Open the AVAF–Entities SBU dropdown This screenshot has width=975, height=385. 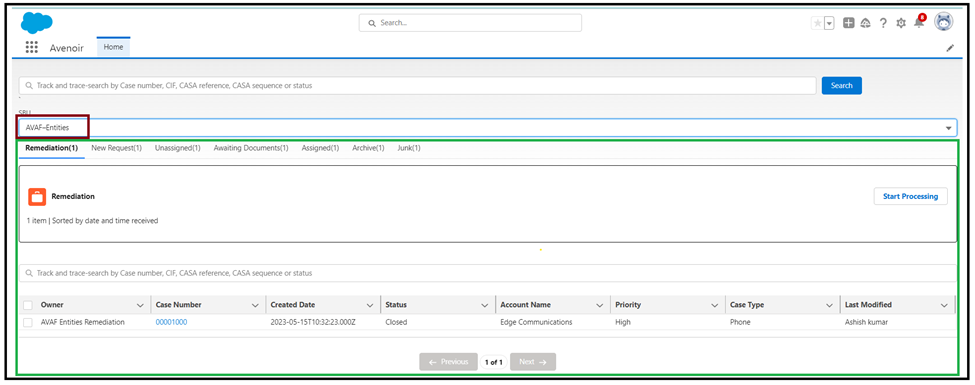tap(488, 128)
